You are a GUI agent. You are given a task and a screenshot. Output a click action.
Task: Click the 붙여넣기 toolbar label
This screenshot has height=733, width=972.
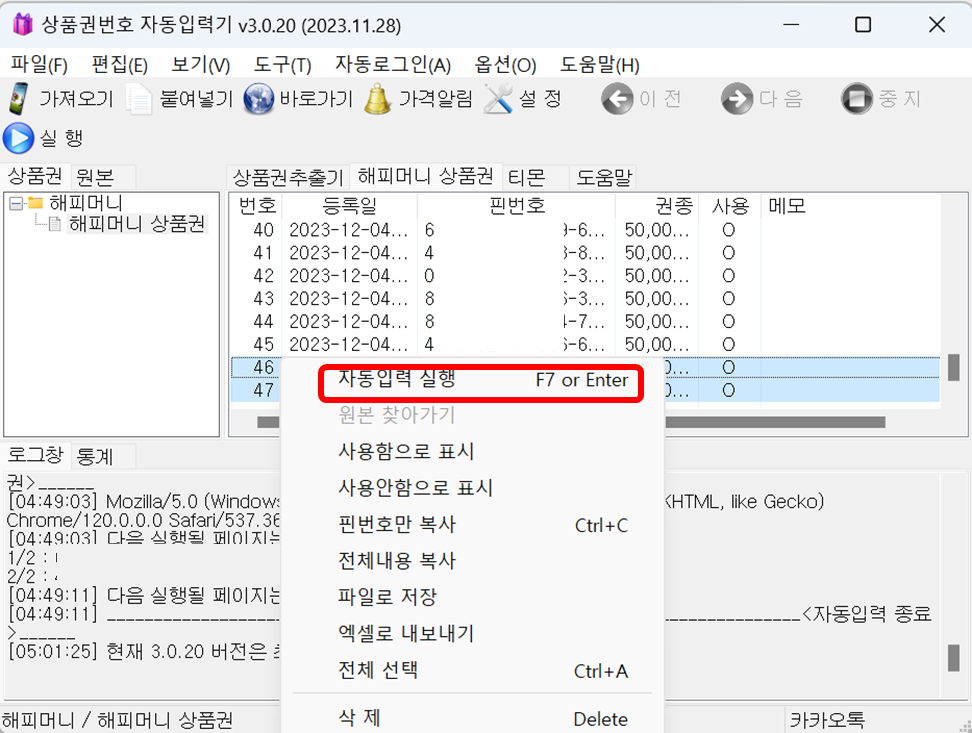197,99
